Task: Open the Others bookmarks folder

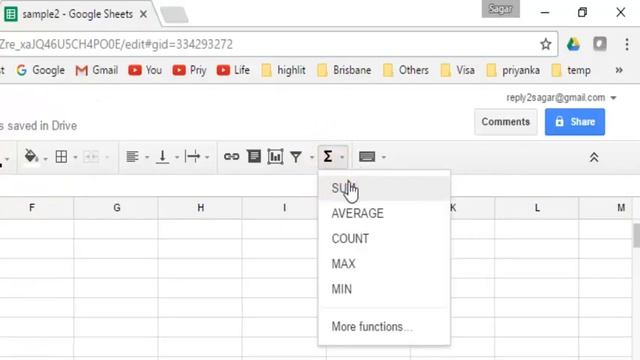Action: pos(406,70)
